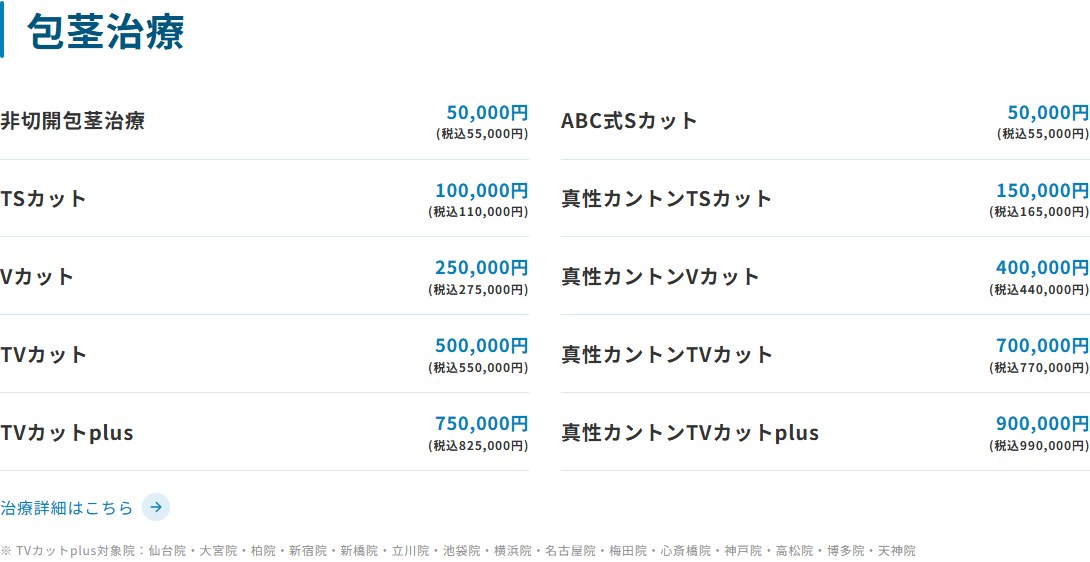Click the (税込990,000円) tax-included price
Screen dimensions: 1090x562
pyautogui.click(x=1039, y=446)
